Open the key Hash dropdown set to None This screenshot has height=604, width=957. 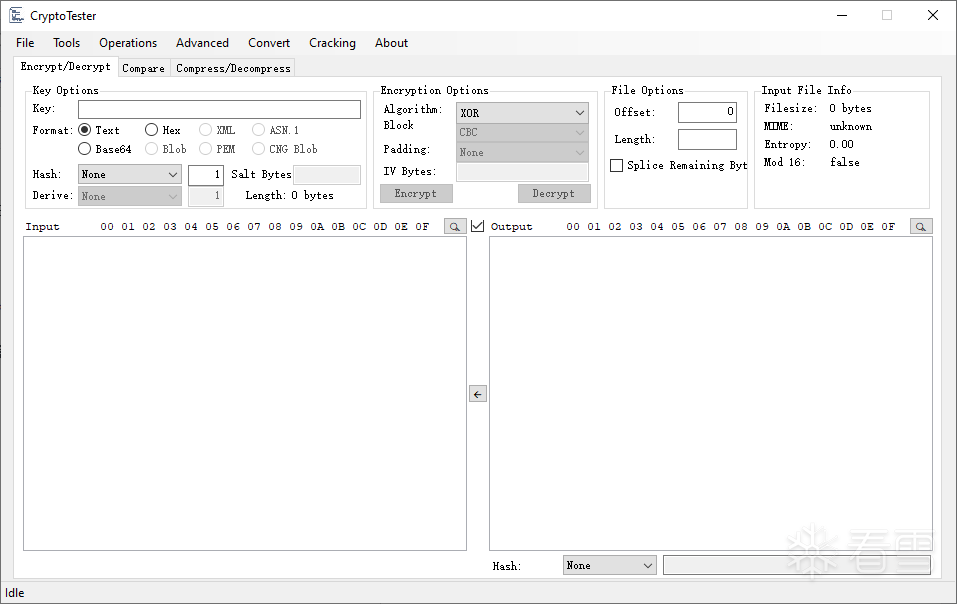click(129, 174)
